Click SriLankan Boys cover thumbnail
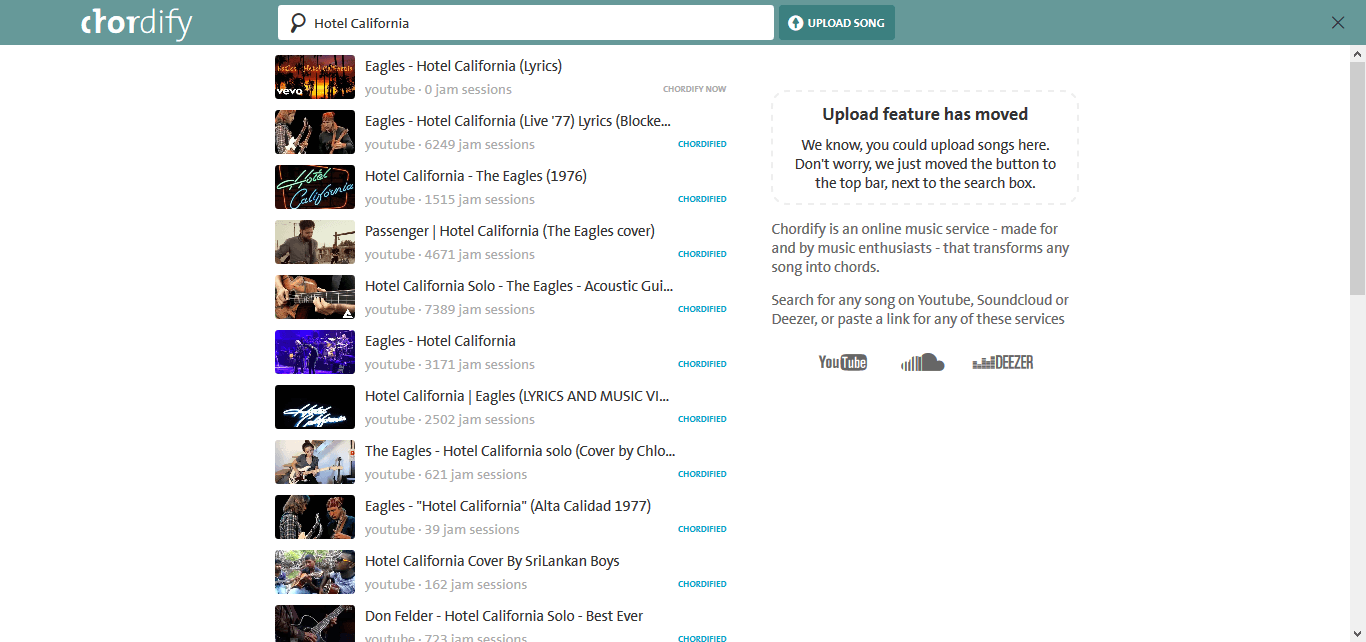The width and height of the screenshot is (1366, 642). 315,572
